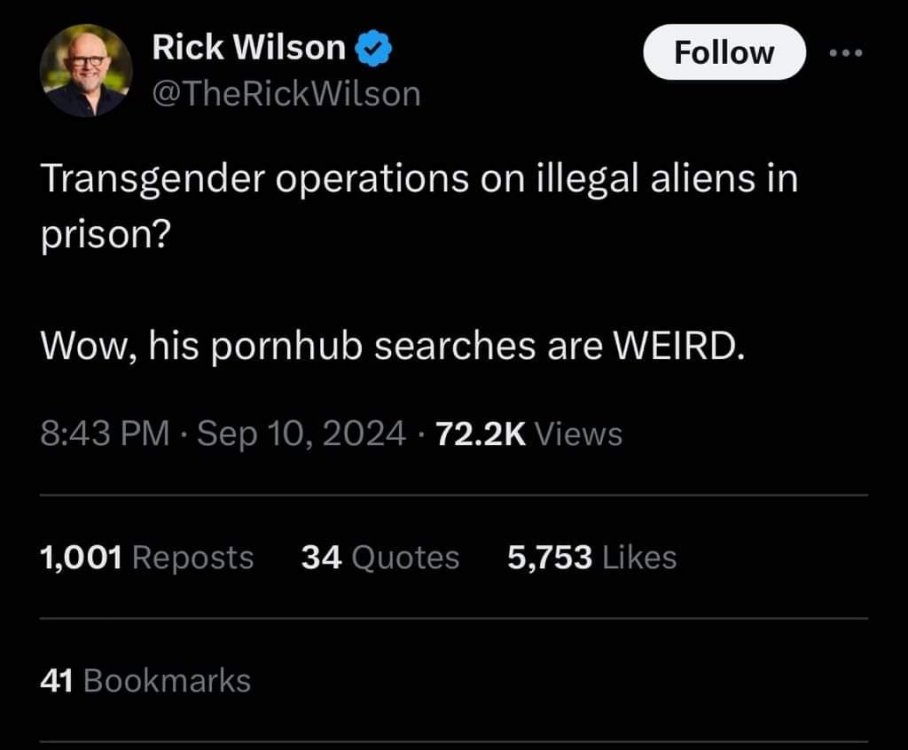
Task: Open the Rick Wilson display name link
Action: [249, 47]
